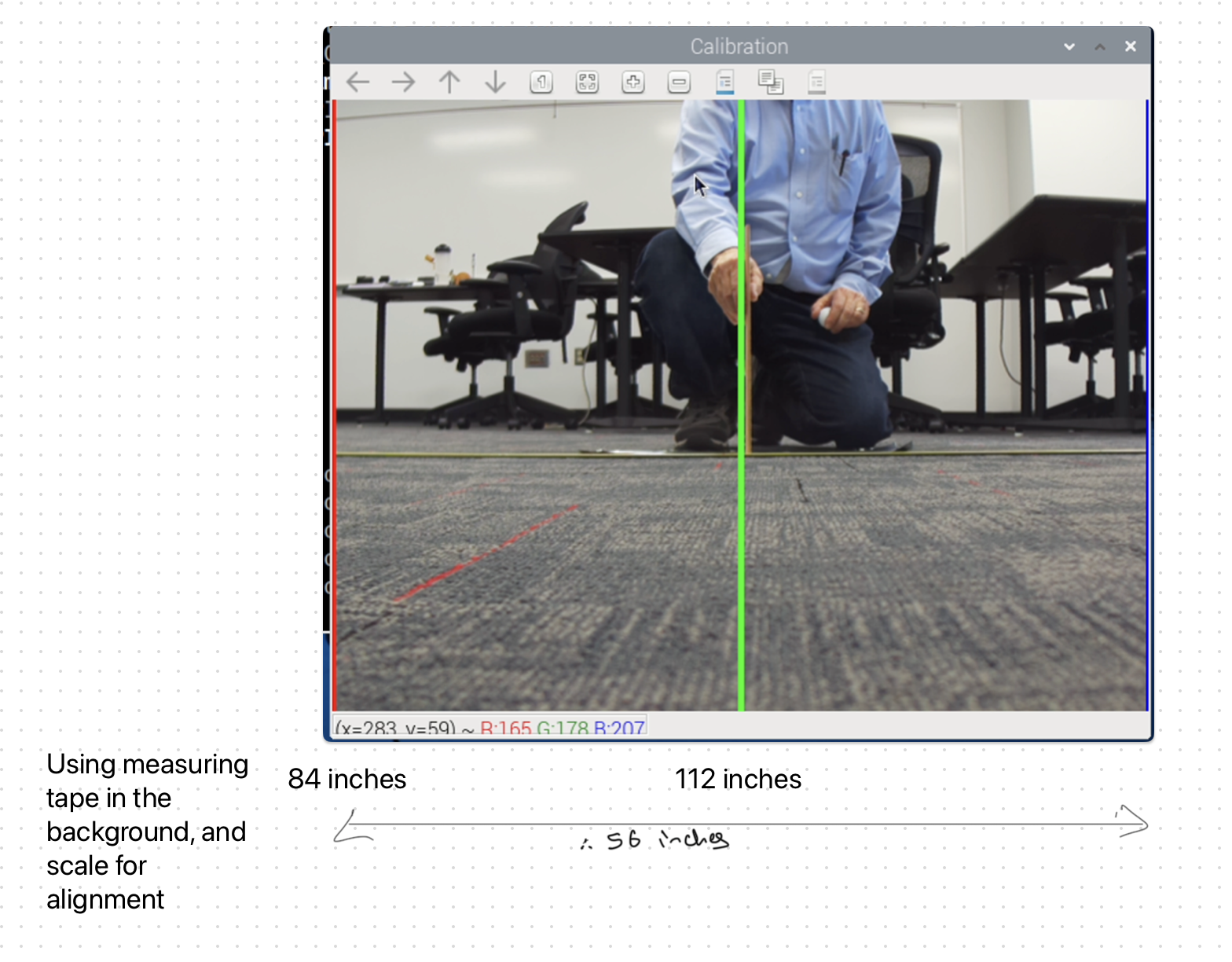This screenshot has width=1232, height=962.
Task: Select the '112 inches' label
Action: 738,779
